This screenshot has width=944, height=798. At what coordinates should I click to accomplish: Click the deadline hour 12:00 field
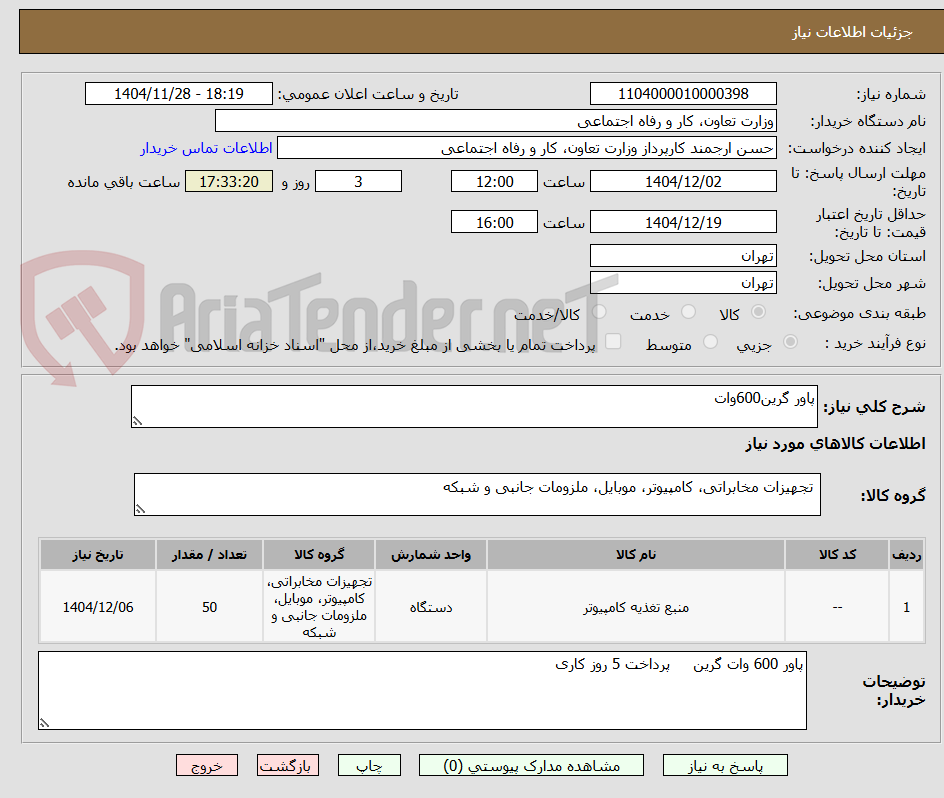[x=494, y=181]
